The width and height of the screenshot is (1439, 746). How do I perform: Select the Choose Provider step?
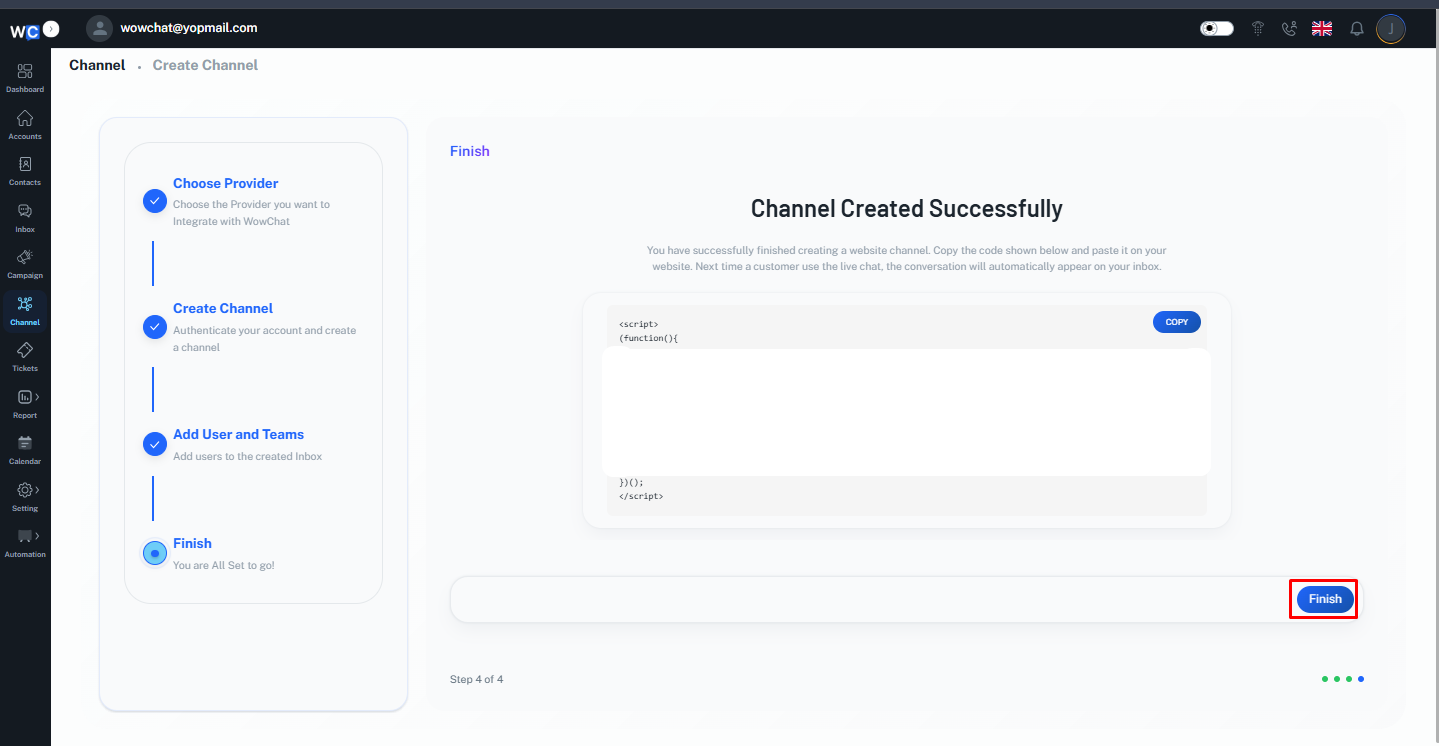226,183
